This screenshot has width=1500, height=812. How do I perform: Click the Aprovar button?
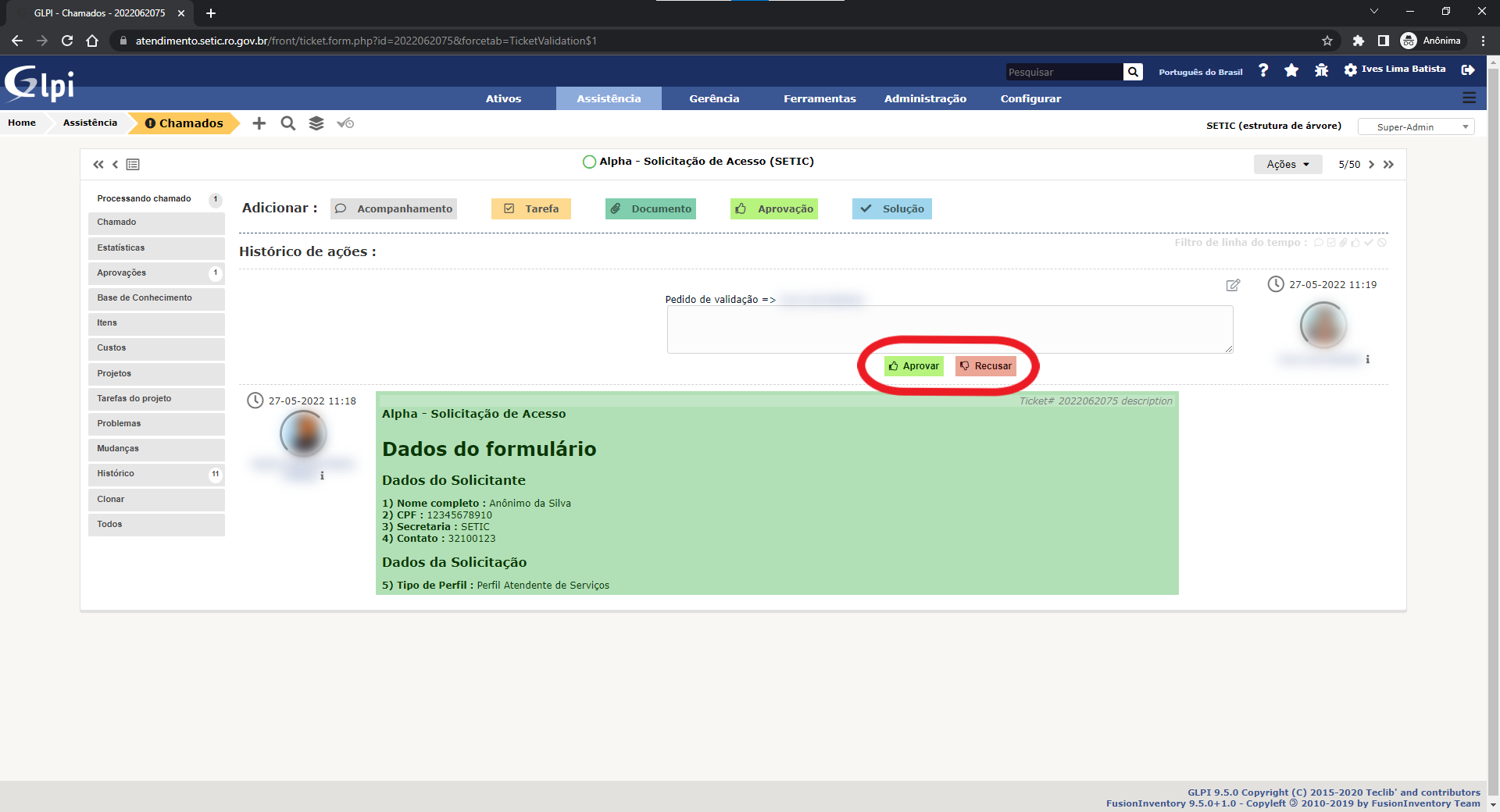coord(914,366)
